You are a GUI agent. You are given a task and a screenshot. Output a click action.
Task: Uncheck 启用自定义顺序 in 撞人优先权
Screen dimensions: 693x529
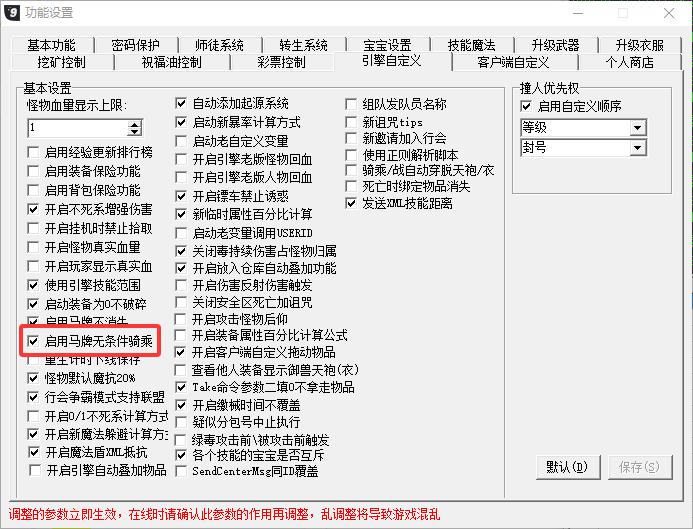[x=526, y=107]
